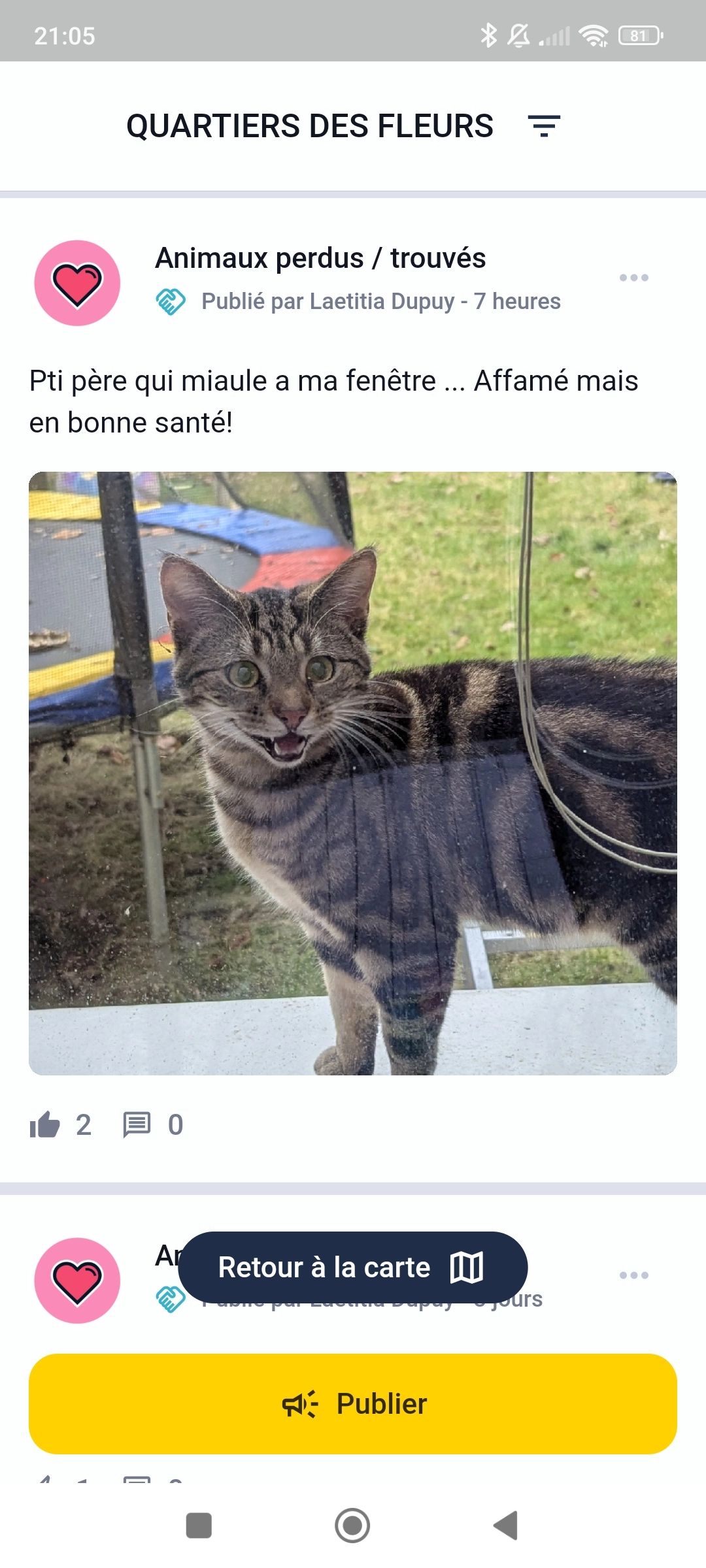Screen dimensions: 706x1568
Task: Tap the pink heart avatar on second post
Action: [77, 1281]
